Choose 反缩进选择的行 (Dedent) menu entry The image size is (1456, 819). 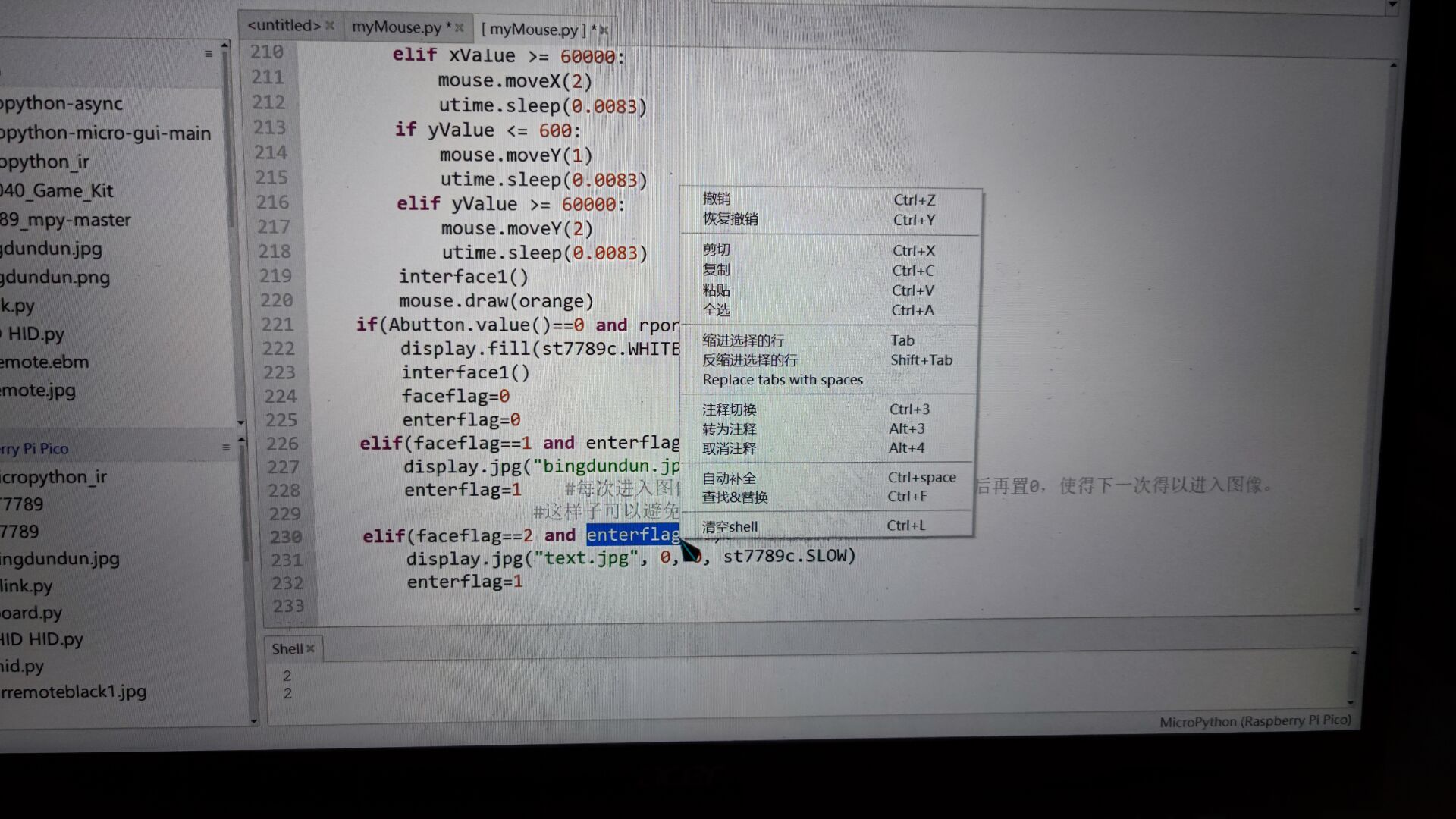pos(829,360)
